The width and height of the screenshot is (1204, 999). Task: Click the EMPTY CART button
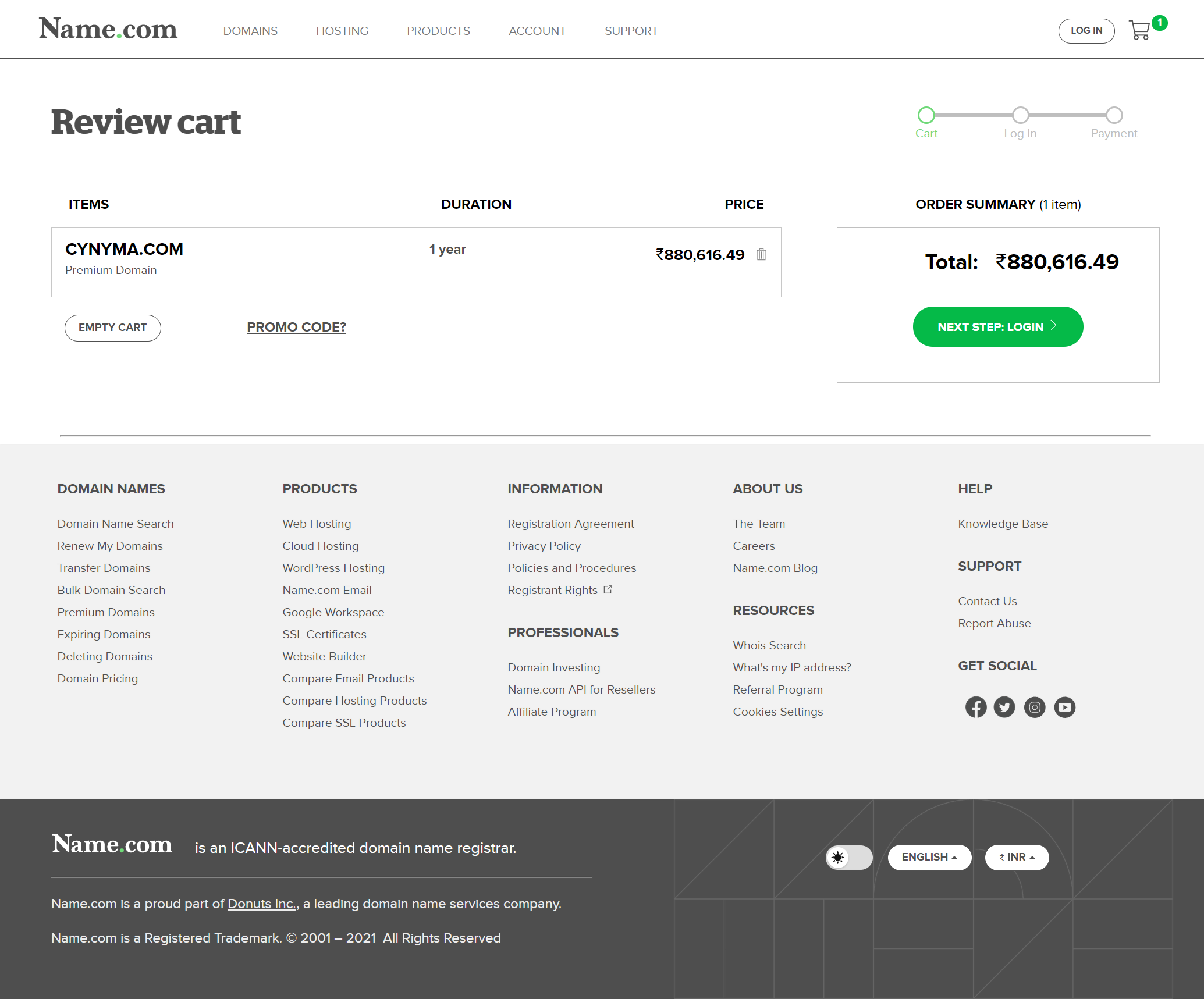(113, 328)
